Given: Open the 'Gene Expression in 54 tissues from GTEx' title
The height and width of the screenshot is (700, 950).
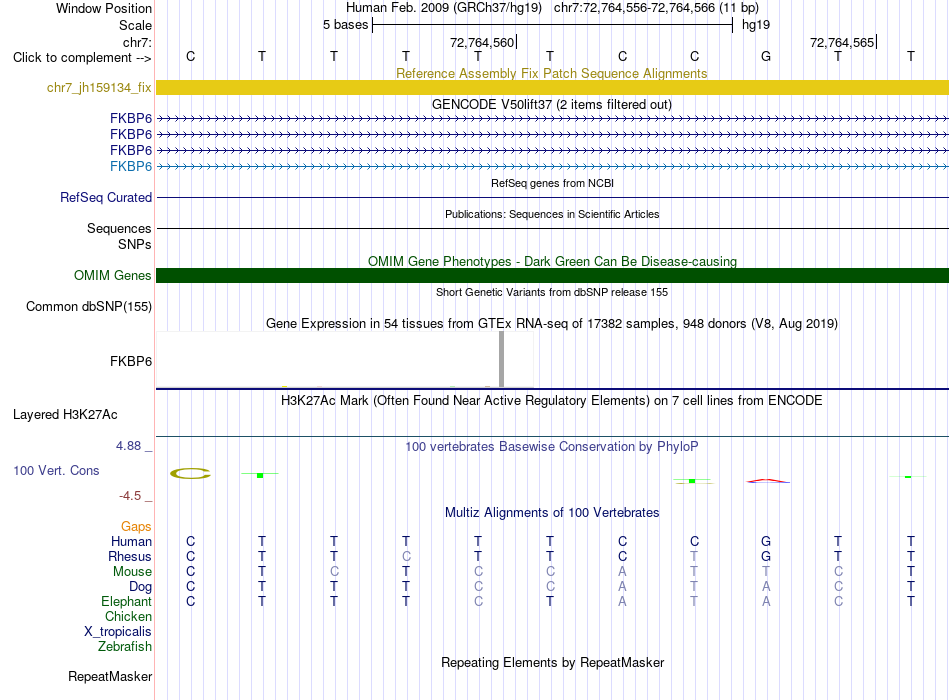Looking at the screenshot, I should (x=552, y=323).
